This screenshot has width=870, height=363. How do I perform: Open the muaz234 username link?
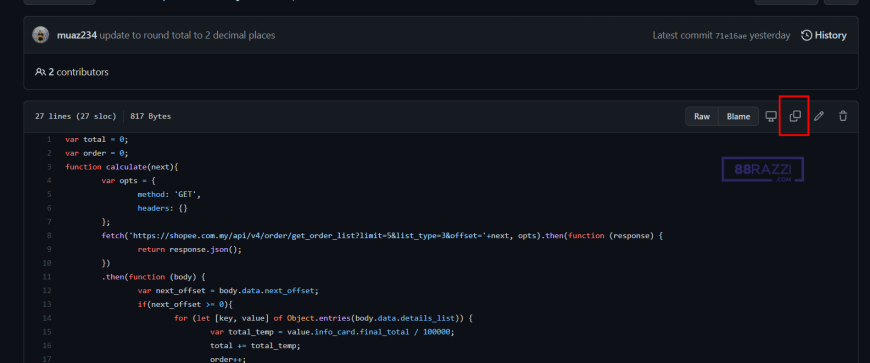[77, 36]
